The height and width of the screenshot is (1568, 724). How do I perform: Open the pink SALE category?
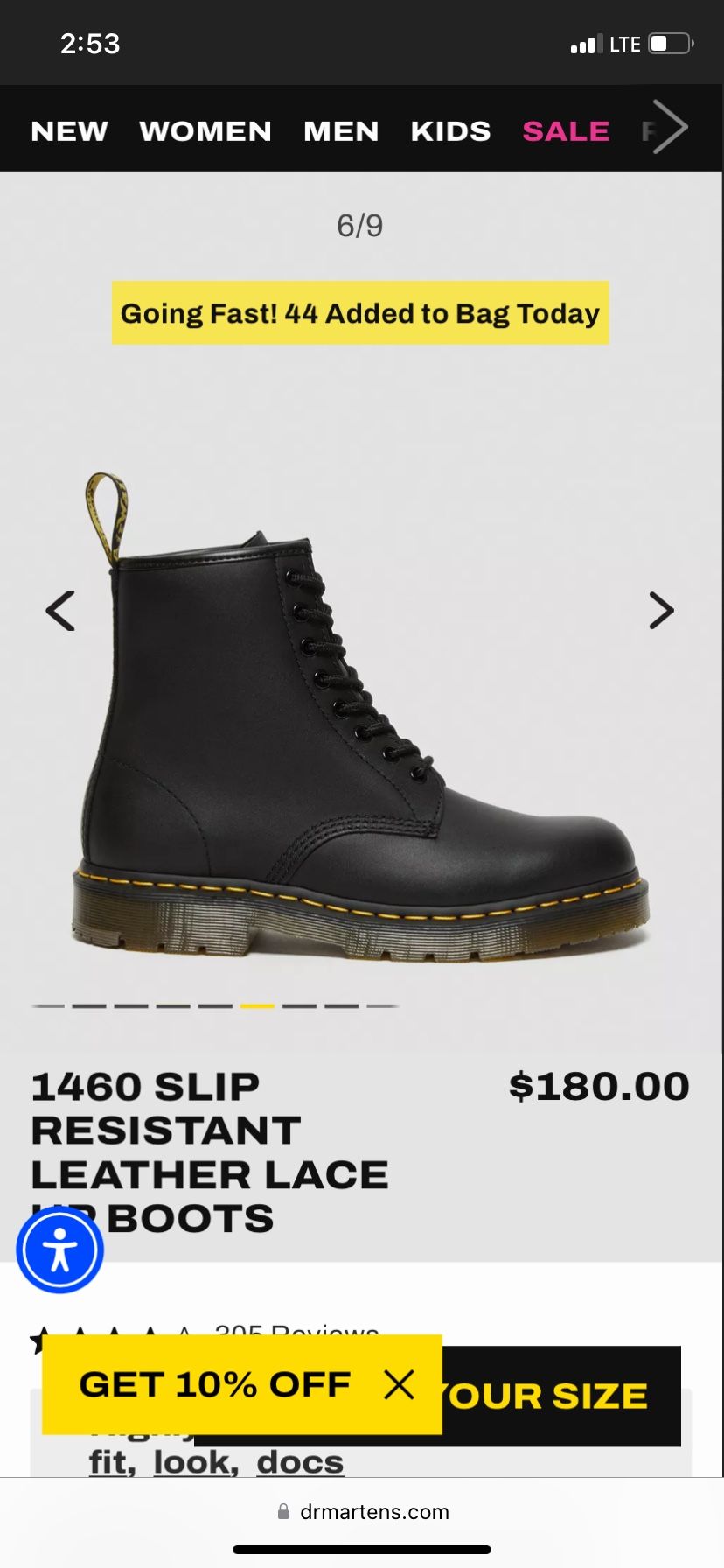click(x=566, y=131)
